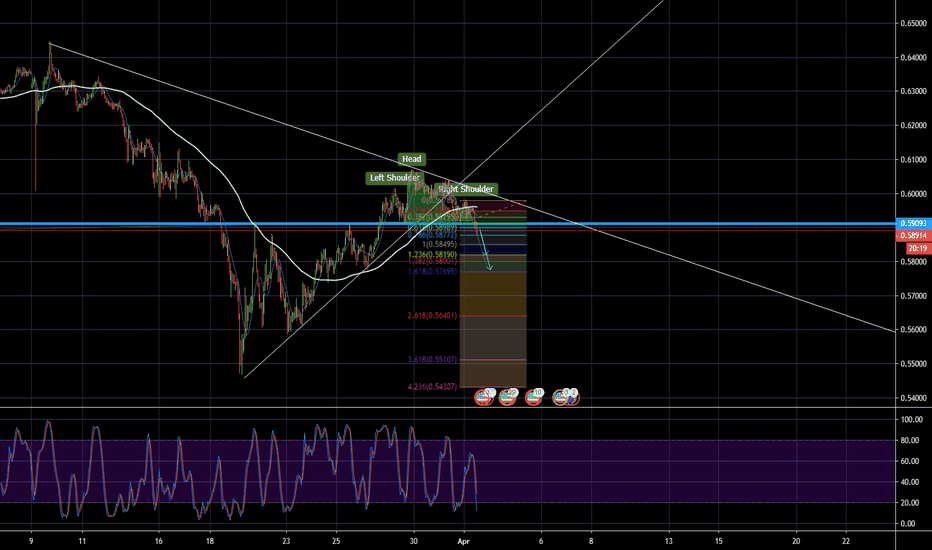This screenshot has width=932, height=550.
Task: Click the 100.00 stochastic scale label
Action: coord(911,420)
